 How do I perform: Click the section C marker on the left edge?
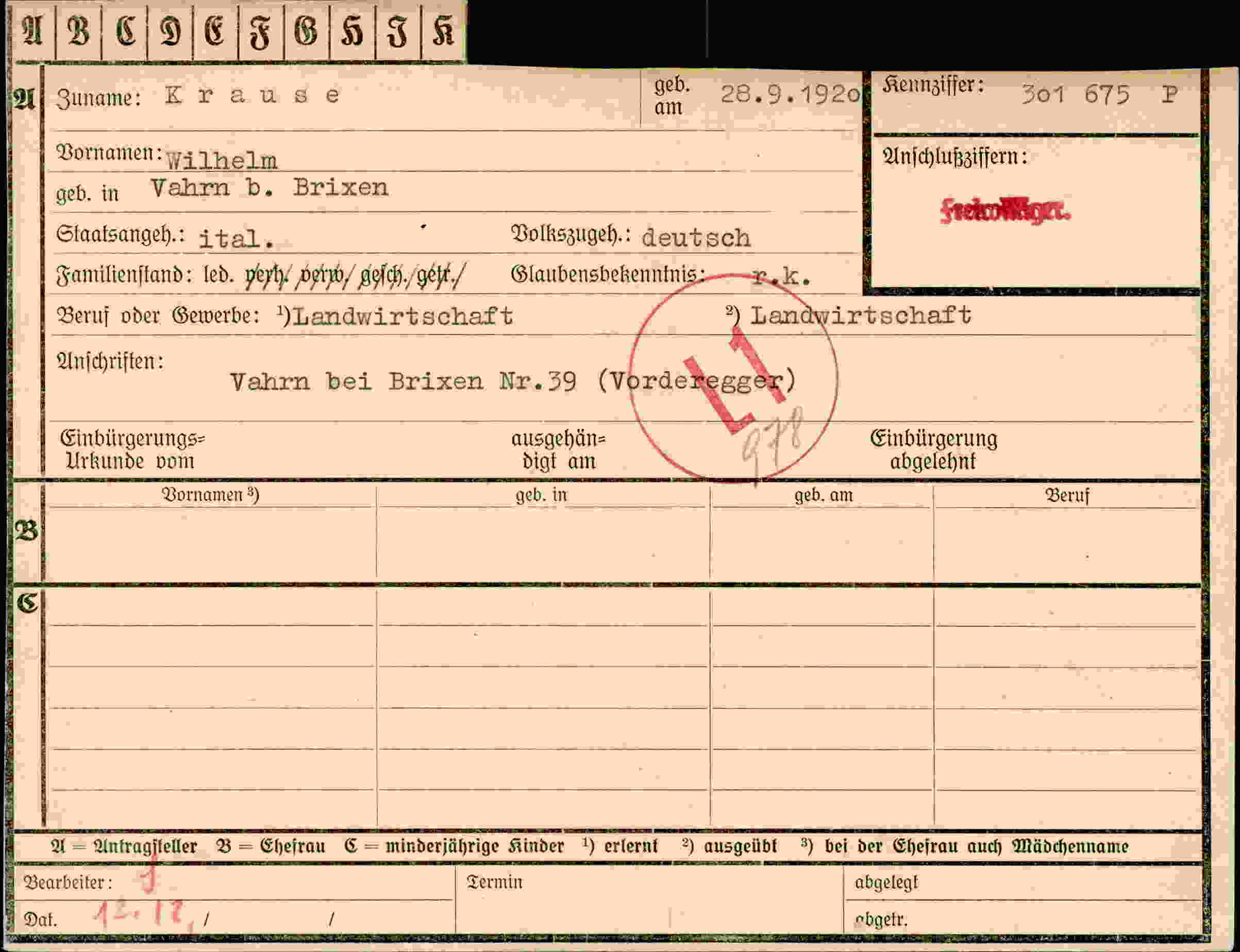[27, 603]
